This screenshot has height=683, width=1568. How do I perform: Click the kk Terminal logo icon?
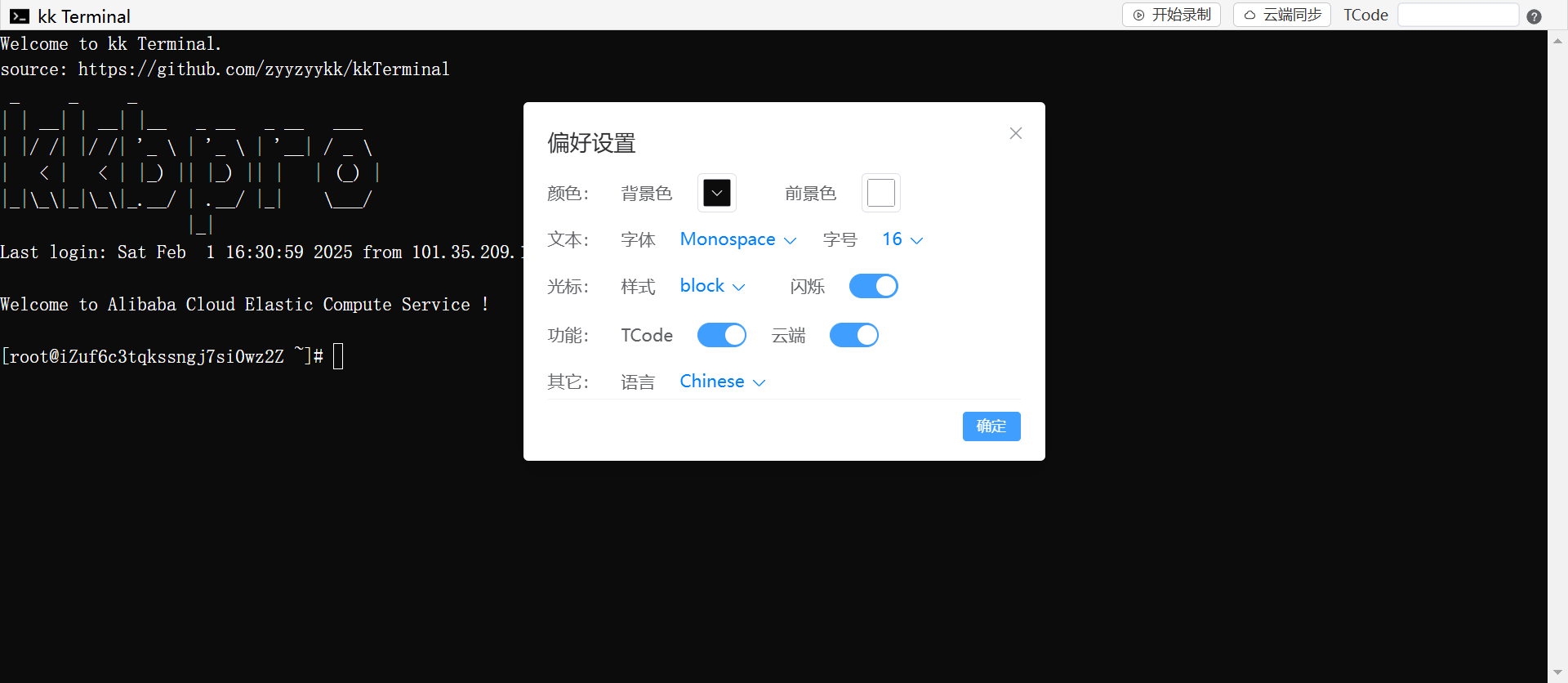coord(20,16)
